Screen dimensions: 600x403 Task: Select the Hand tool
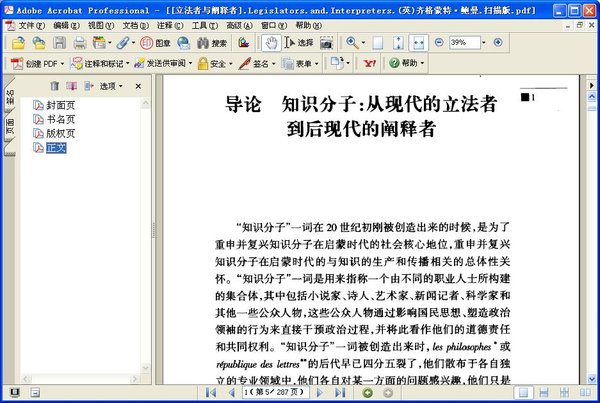[x=271, y=43]
